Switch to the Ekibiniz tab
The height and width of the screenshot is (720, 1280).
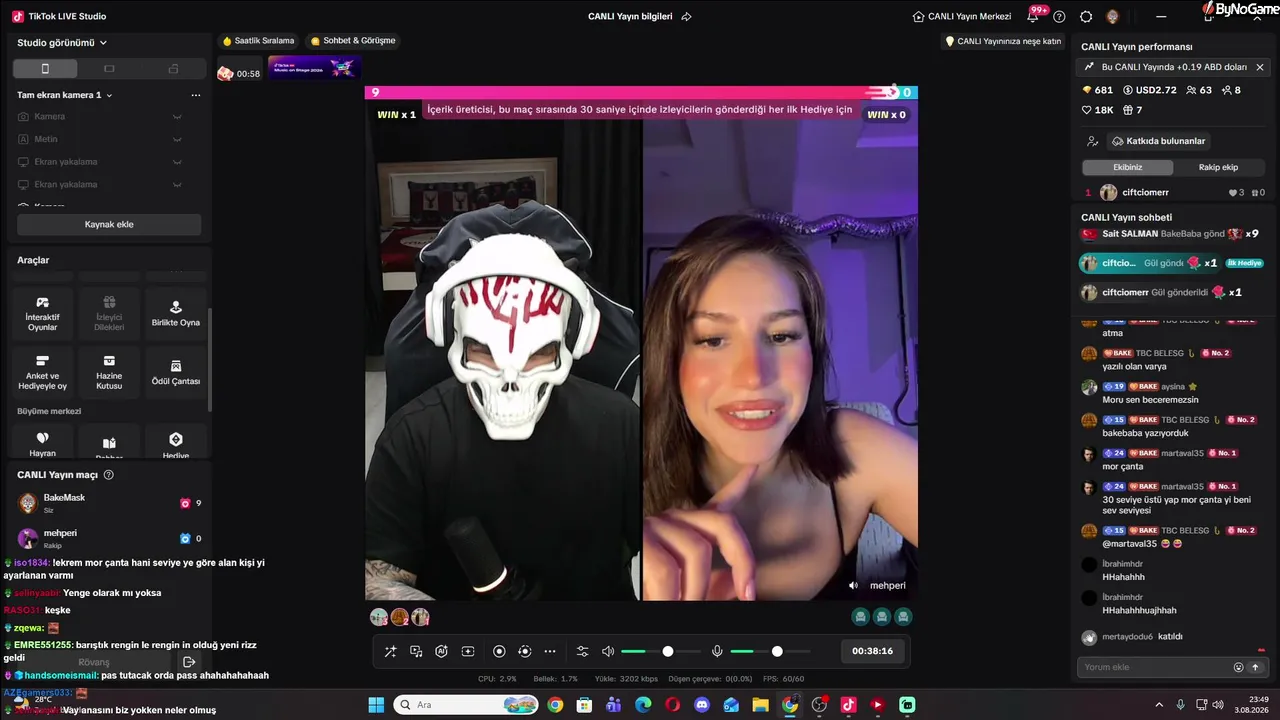(1127, 167)
